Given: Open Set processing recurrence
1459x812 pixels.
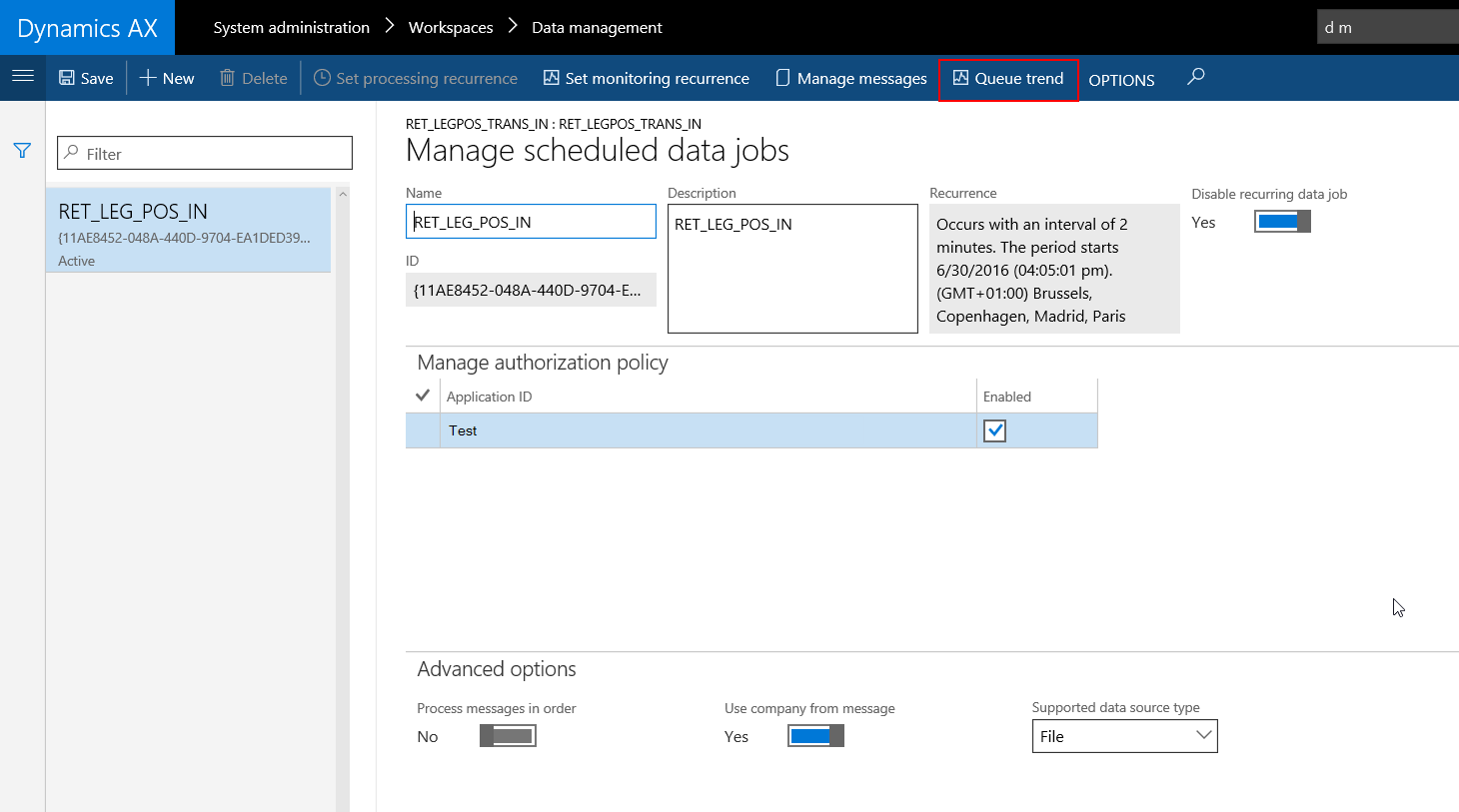Looking at the screenshot, I should tap(416, 78).
